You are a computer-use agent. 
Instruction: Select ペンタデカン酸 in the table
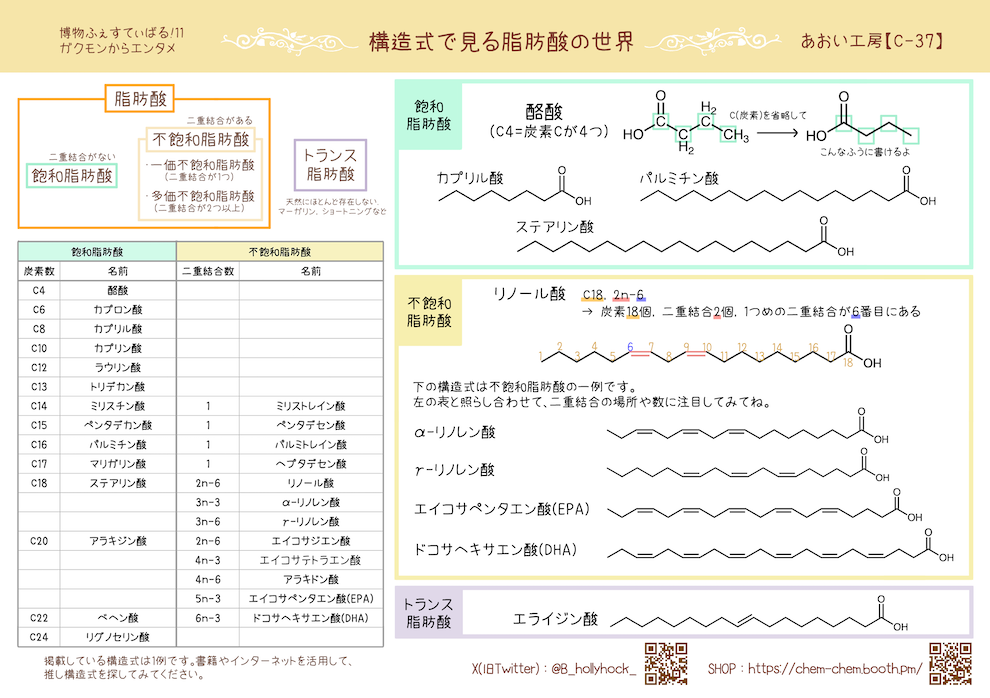tap(118, 425)
